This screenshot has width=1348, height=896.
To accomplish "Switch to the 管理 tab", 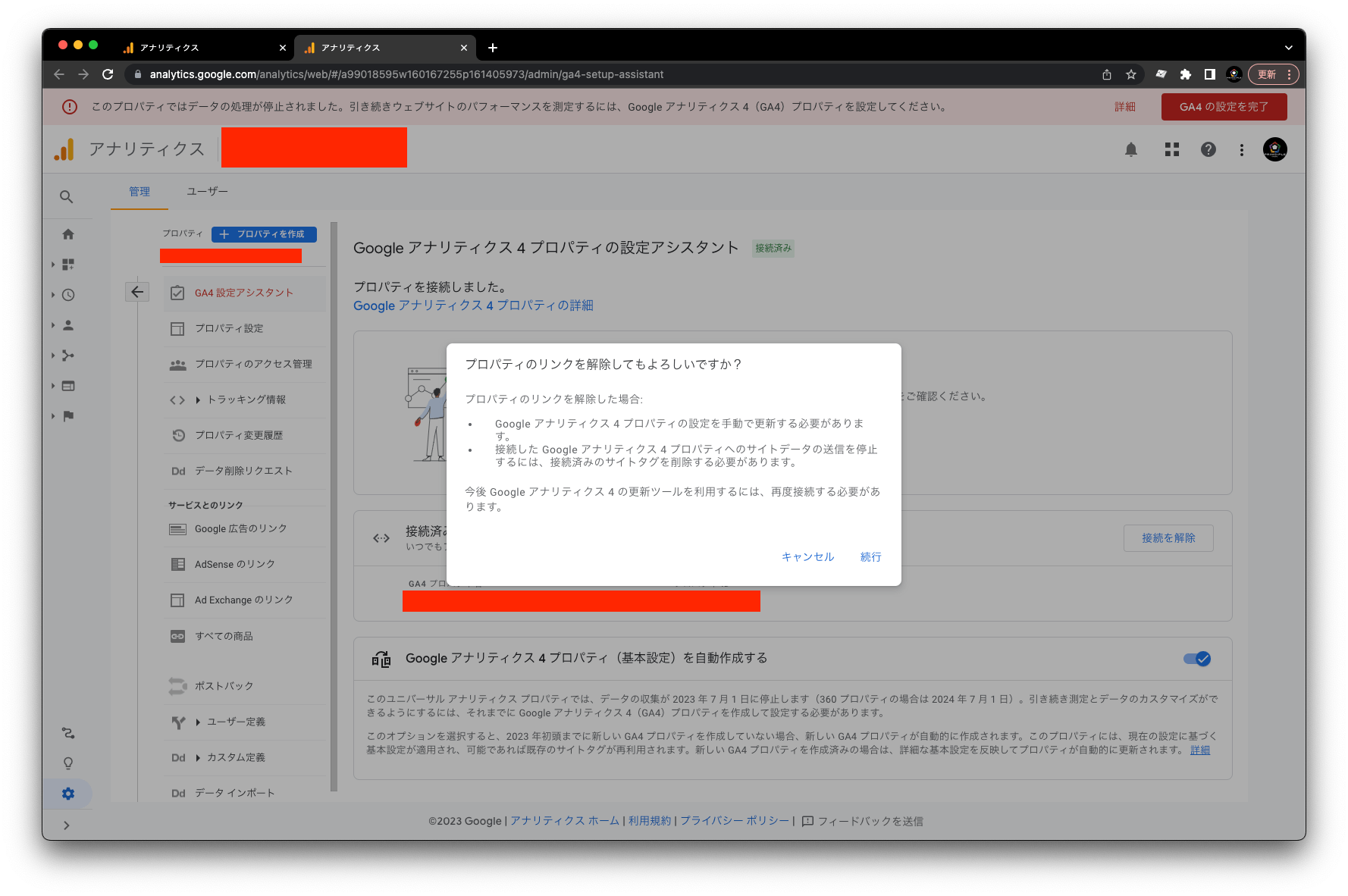I will click(140, 192).
